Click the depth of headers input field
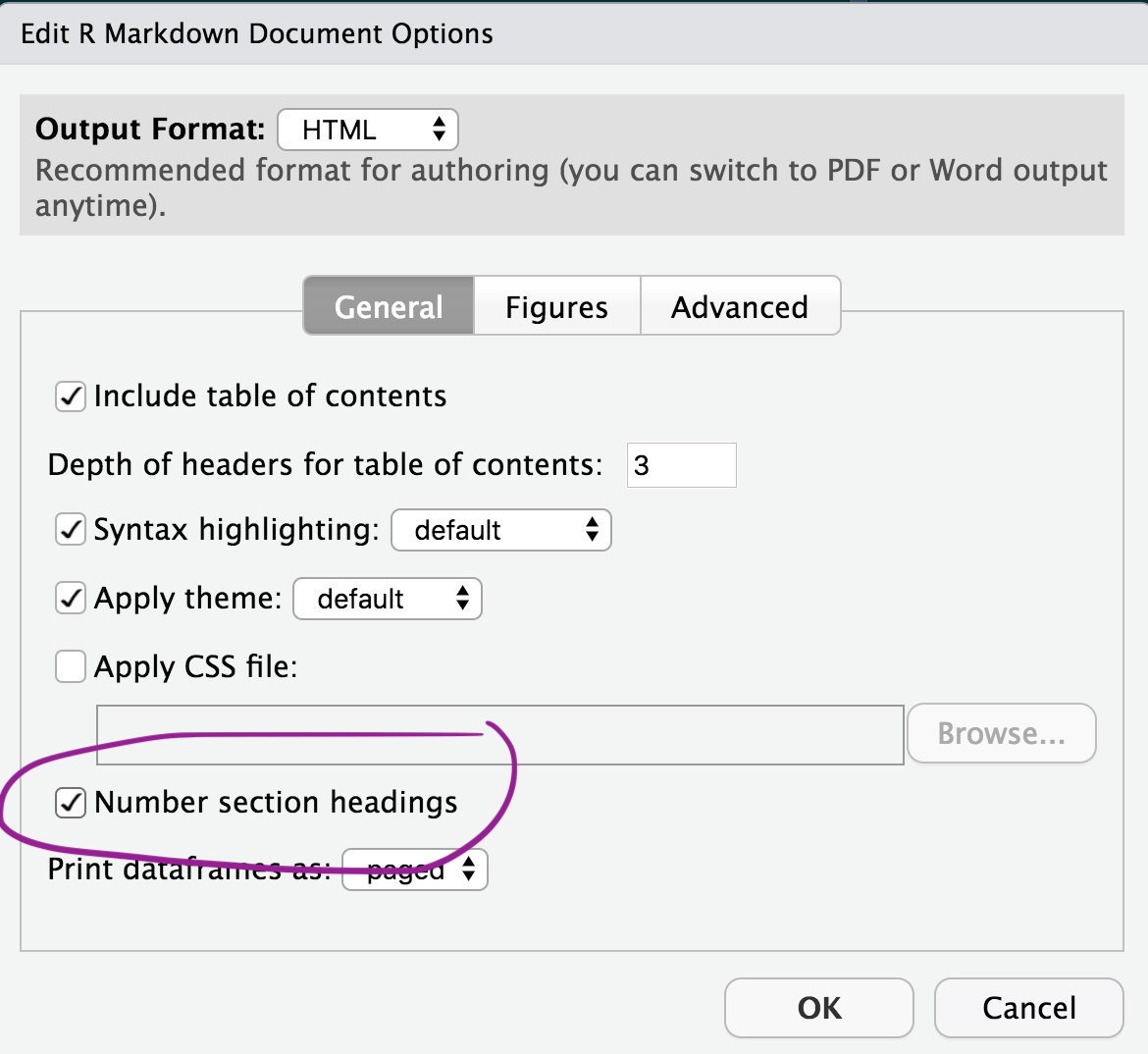1148x1054 pixels. pos(681,464)
